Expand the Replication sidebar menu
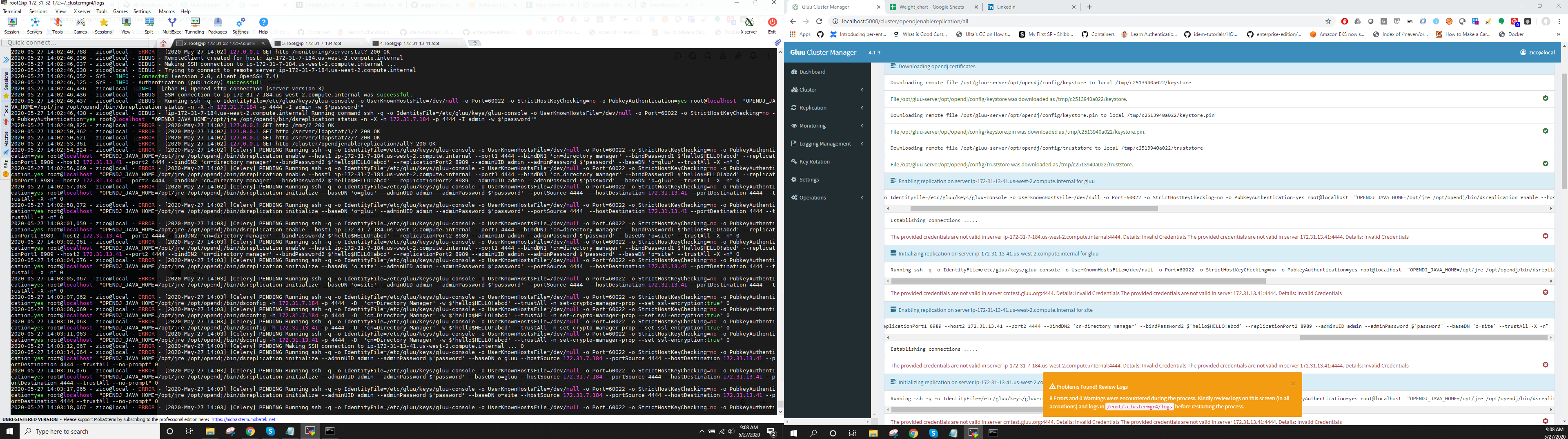The height and width of the screenshot is (439, 1568). [827, 108]
